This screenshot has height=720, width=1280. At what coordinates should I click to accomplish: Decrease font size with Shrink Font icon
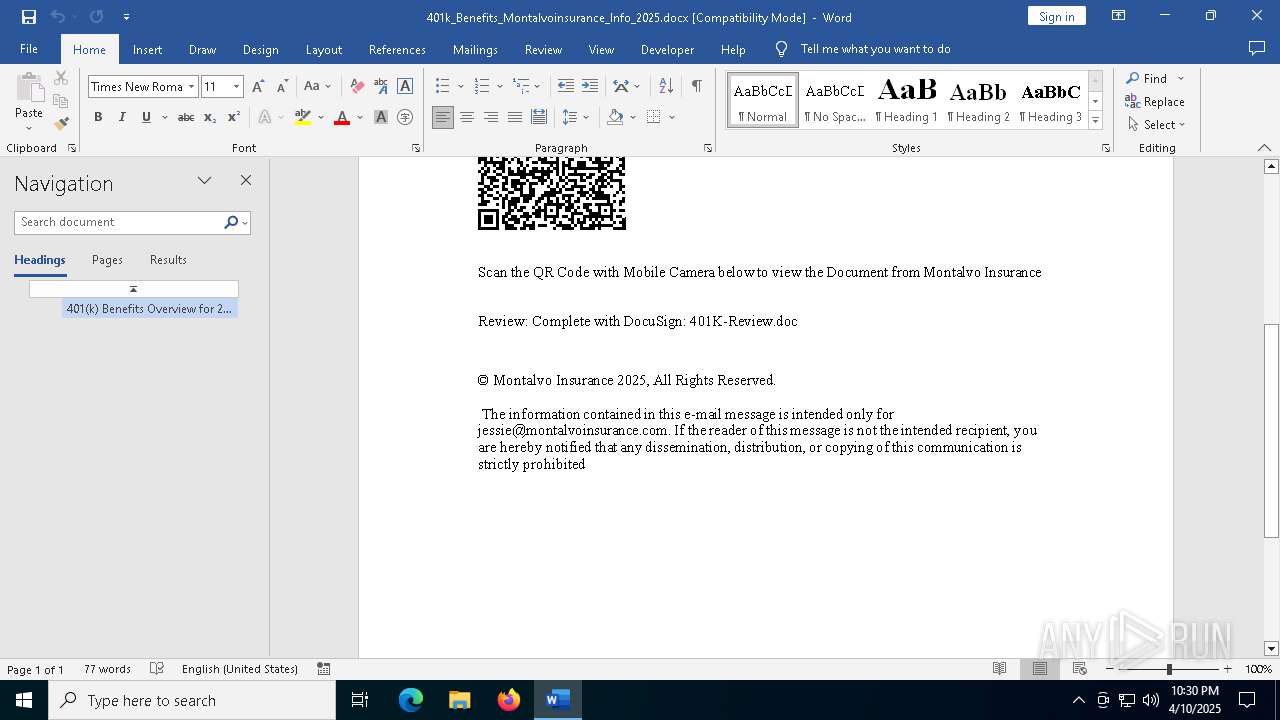[282, 87]
